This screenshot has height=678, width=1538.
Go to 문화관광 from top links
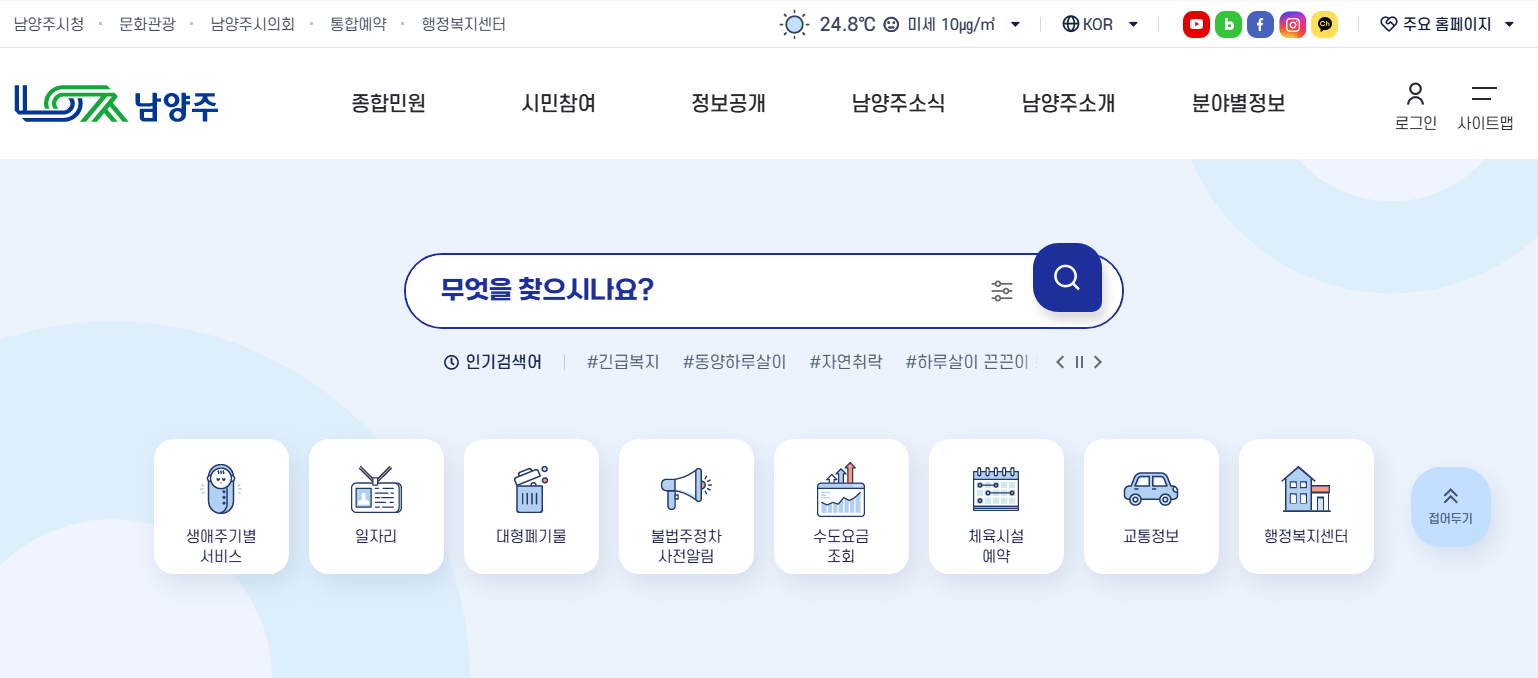pos(147,24)
